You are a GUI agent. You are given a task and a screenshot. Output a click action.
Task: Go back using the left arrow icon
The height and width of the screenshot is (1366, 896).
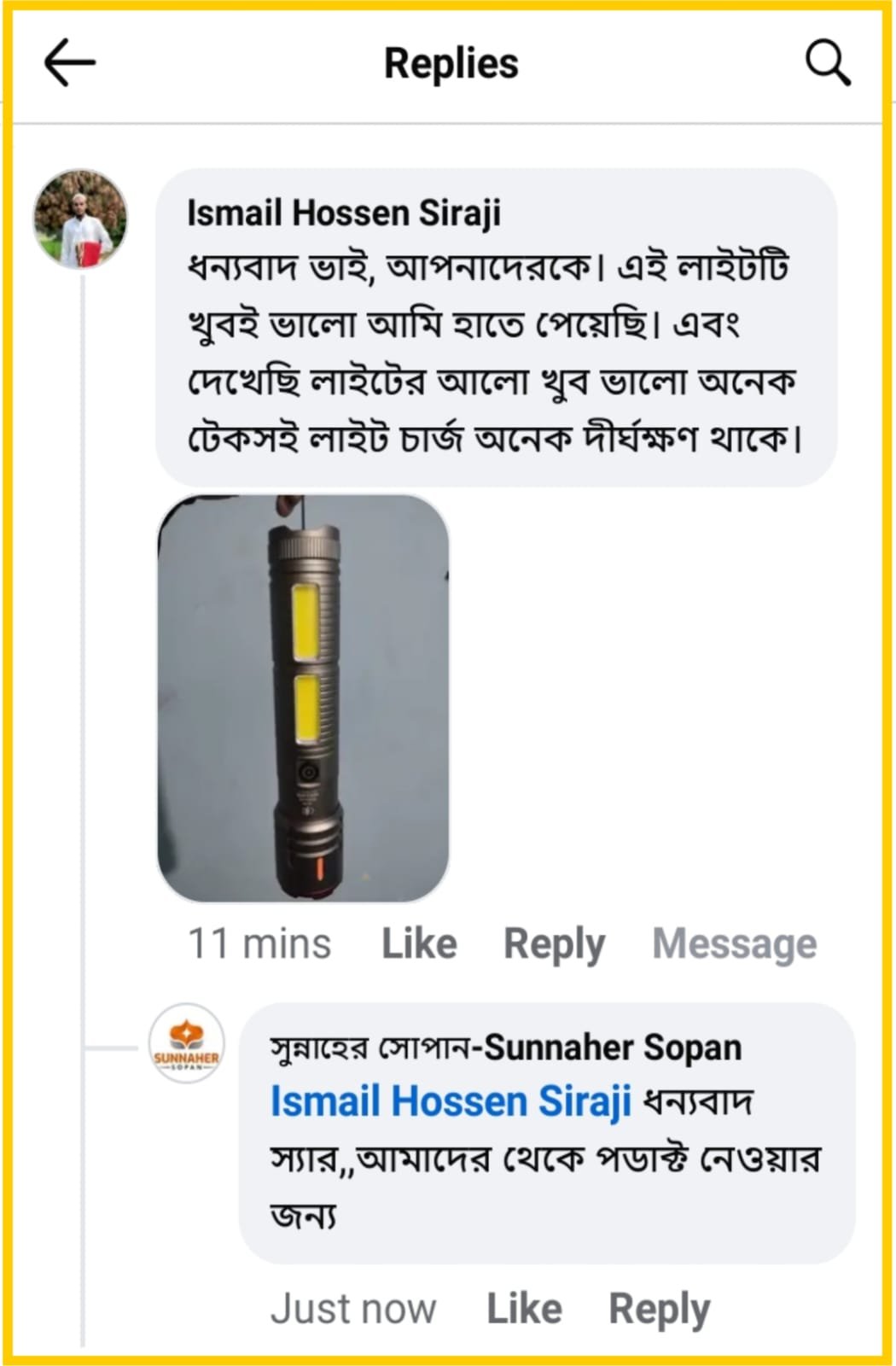69,63
